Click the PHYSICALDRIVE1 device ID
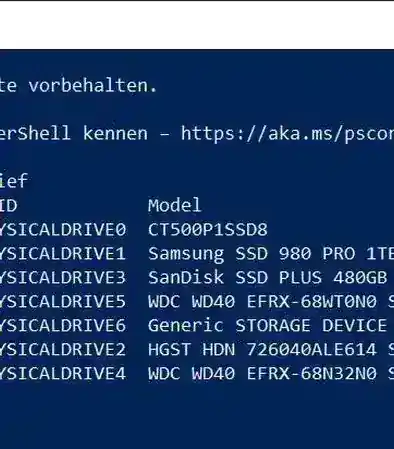 63,253
